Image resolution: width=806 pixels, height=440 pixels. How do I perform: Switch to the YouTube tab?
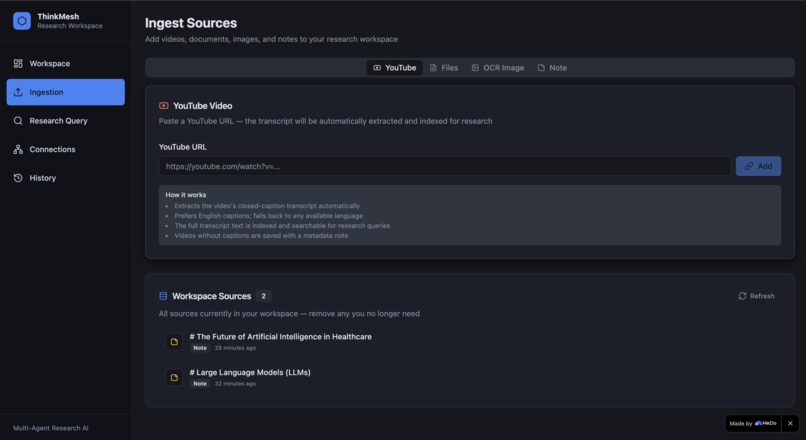[394, 68]
